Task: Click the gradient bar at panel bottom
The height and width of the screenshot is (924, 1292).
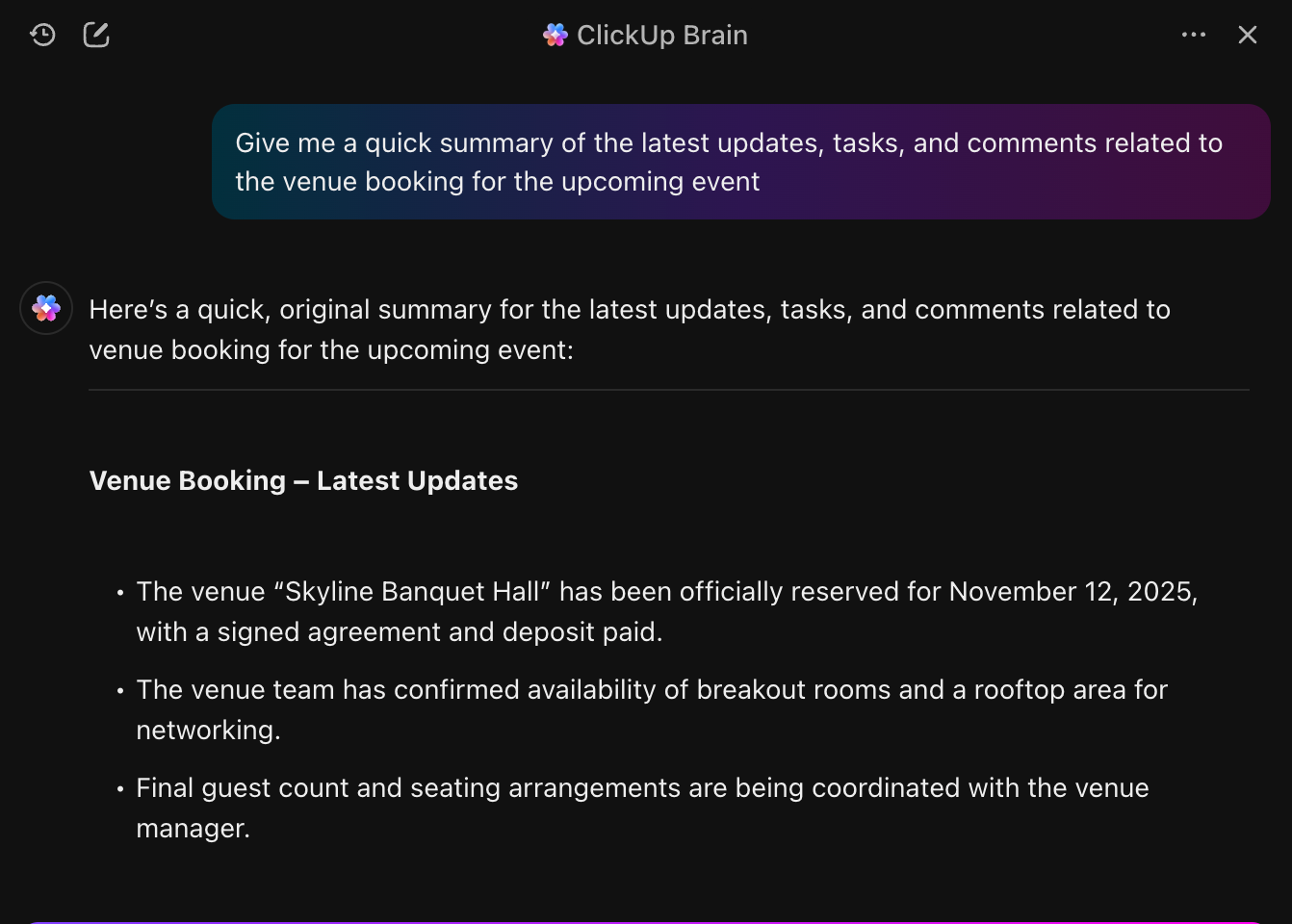Action: (x=645, y=921)
